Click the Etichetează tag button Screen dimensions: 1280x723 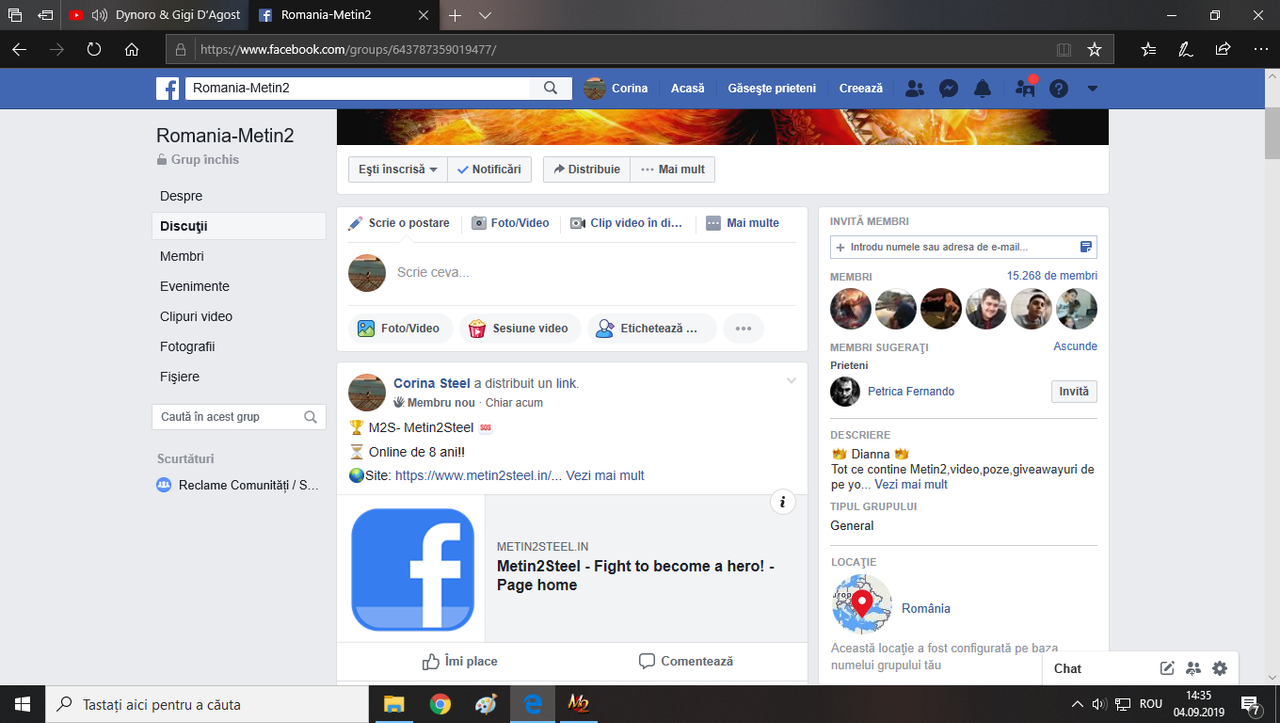tap(652, 328)
